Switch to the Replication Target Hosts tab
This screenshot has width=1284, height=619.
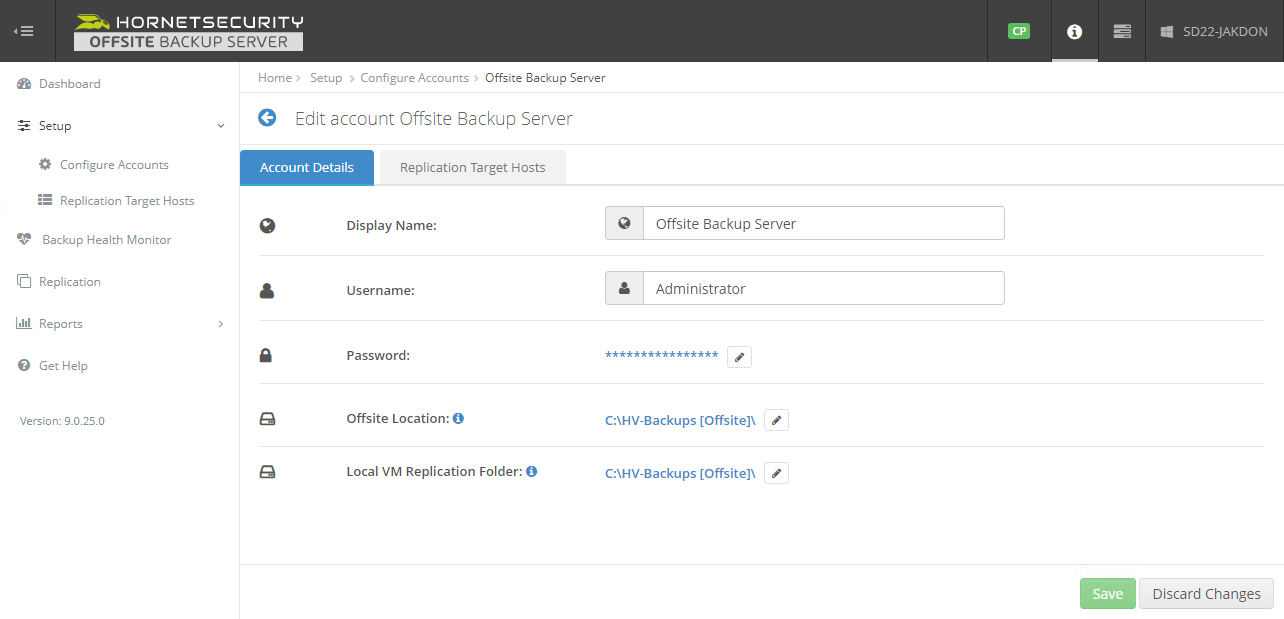472,167
